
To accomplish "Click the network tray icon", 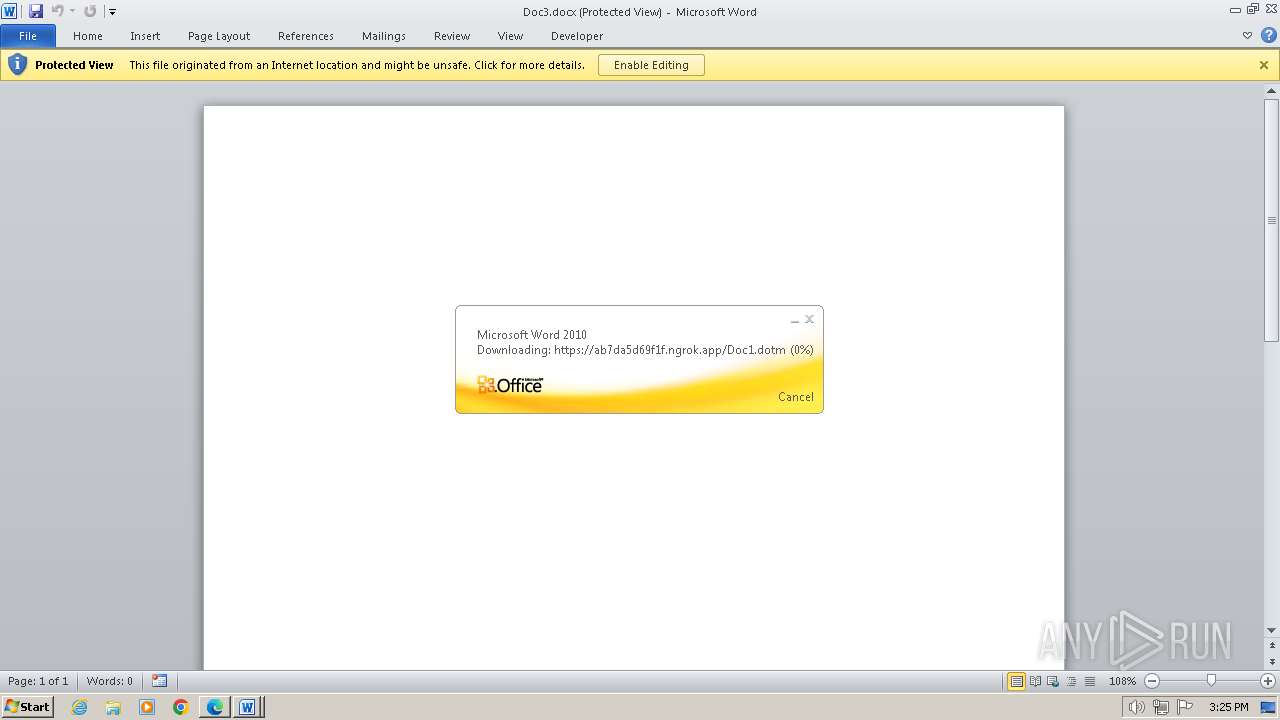I will point(1160,707).
